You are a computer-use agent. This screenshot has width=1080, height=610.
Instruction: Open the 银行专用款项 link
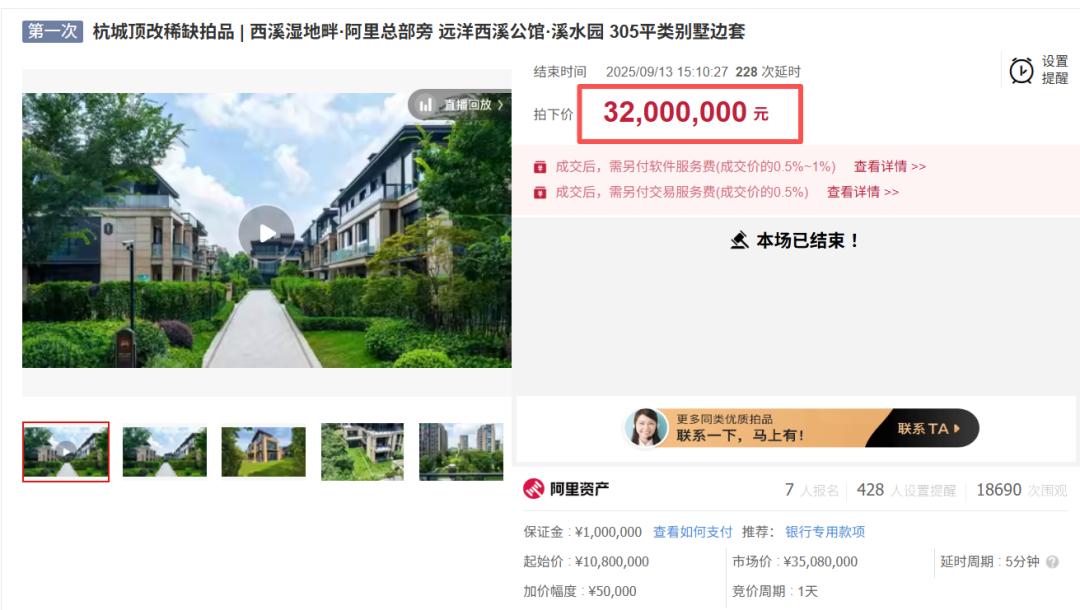click(825, 532)
